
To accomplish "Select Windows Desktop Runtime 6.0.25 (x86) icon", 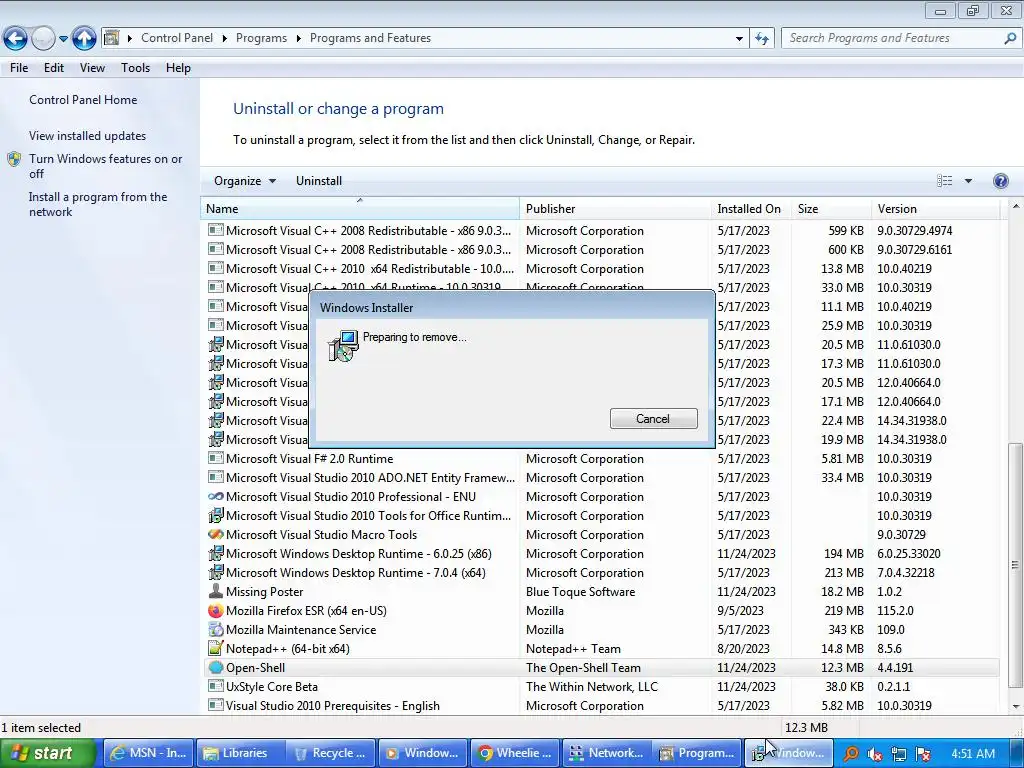I will [216, 553].
